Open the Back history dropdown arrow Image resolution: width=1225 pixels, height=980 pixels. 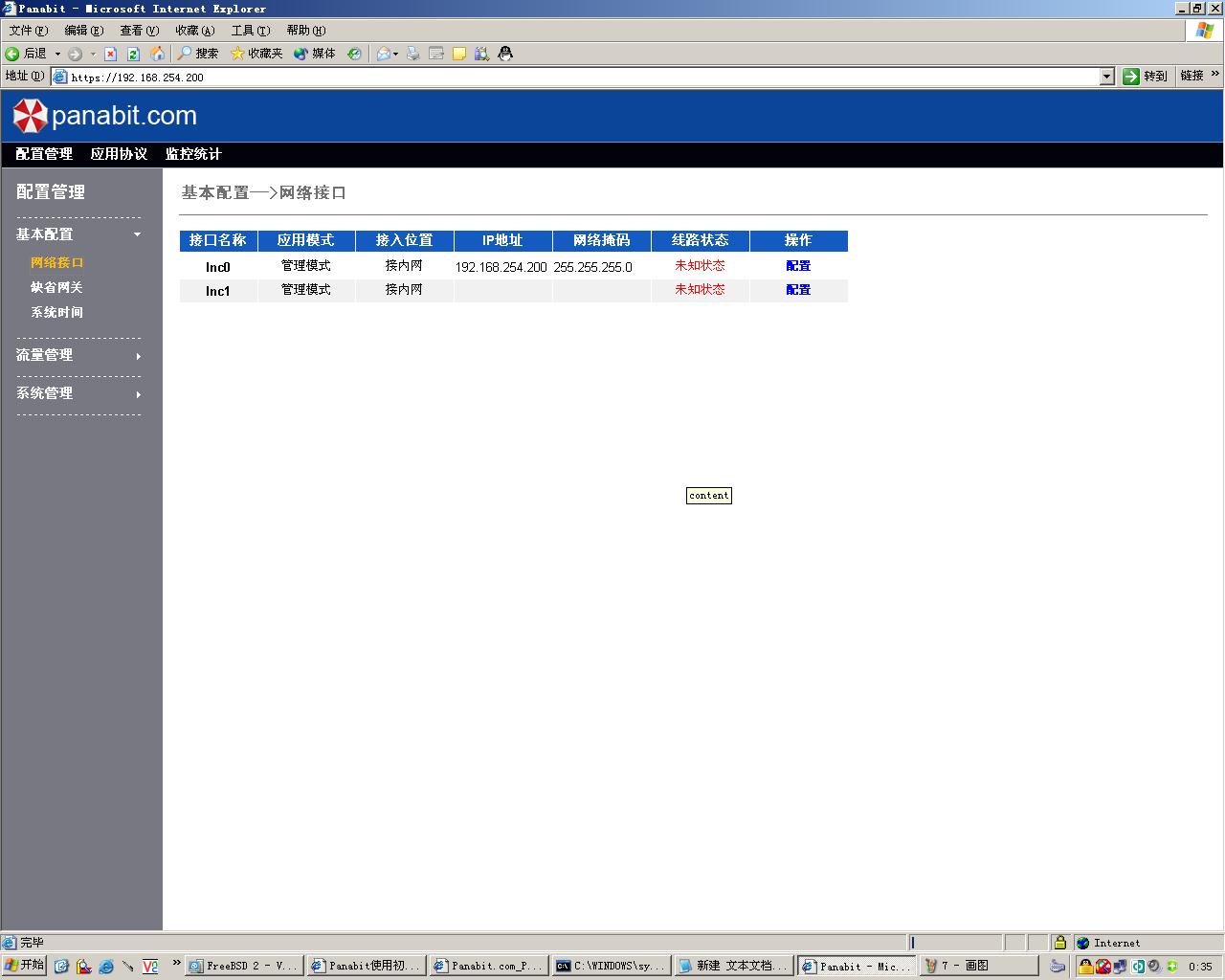tap(57, 54)
